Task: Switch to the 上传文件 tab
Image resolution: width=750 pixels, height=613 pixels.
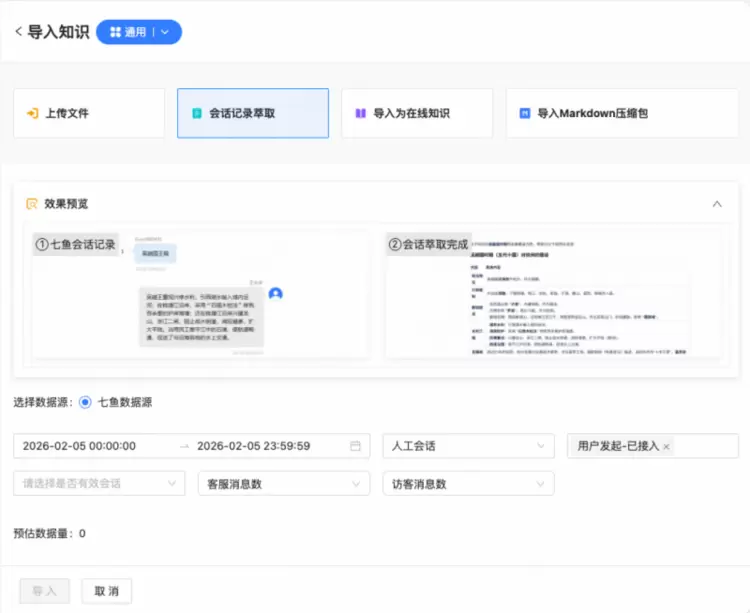Action: [89, 114]
